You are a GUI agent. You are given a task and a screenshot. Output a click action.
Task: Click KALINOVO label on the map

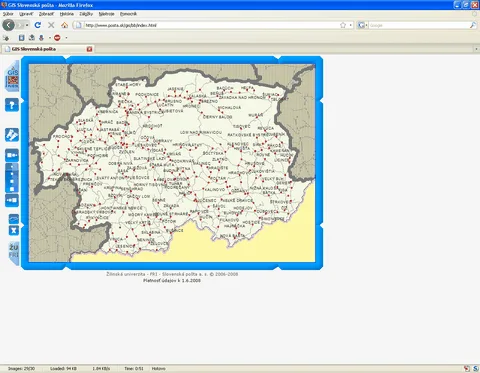click(215, 189)
